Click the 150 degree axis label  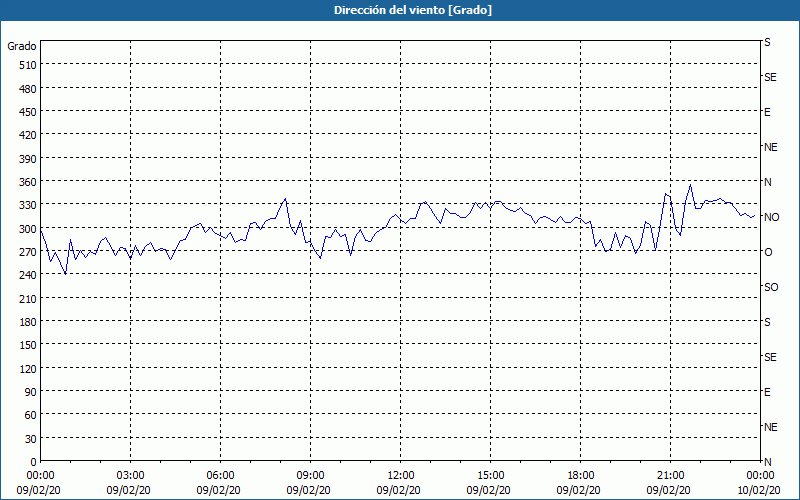(x=27, y=345)
